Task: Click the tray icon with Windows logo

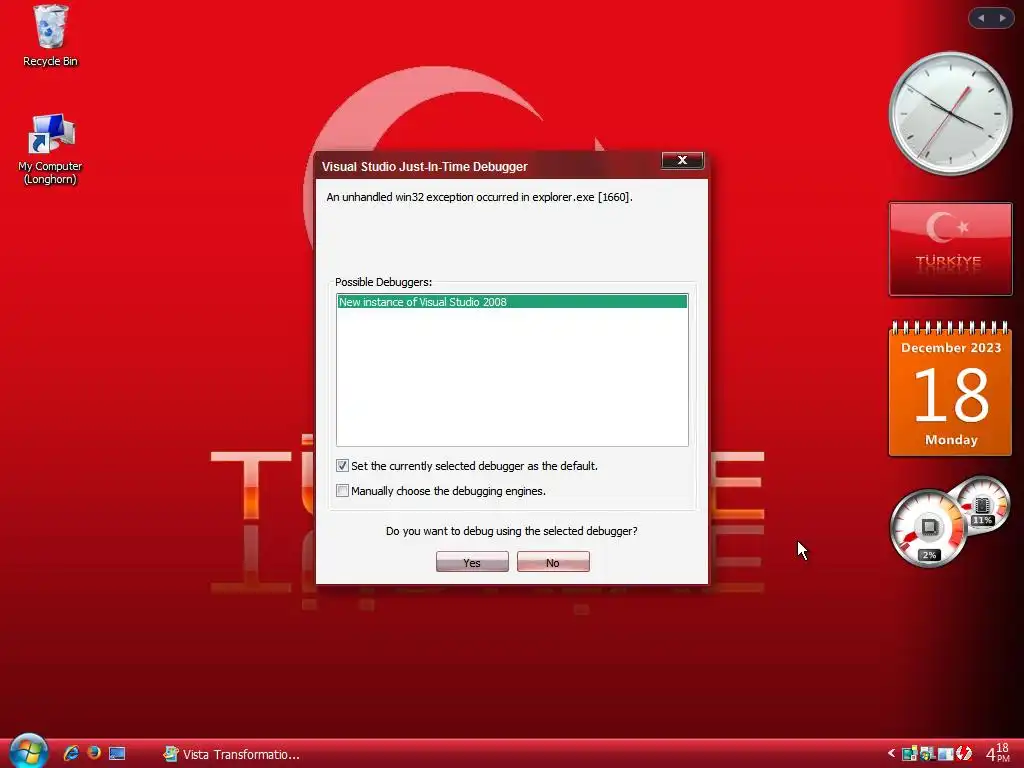Action: (927, 754)
